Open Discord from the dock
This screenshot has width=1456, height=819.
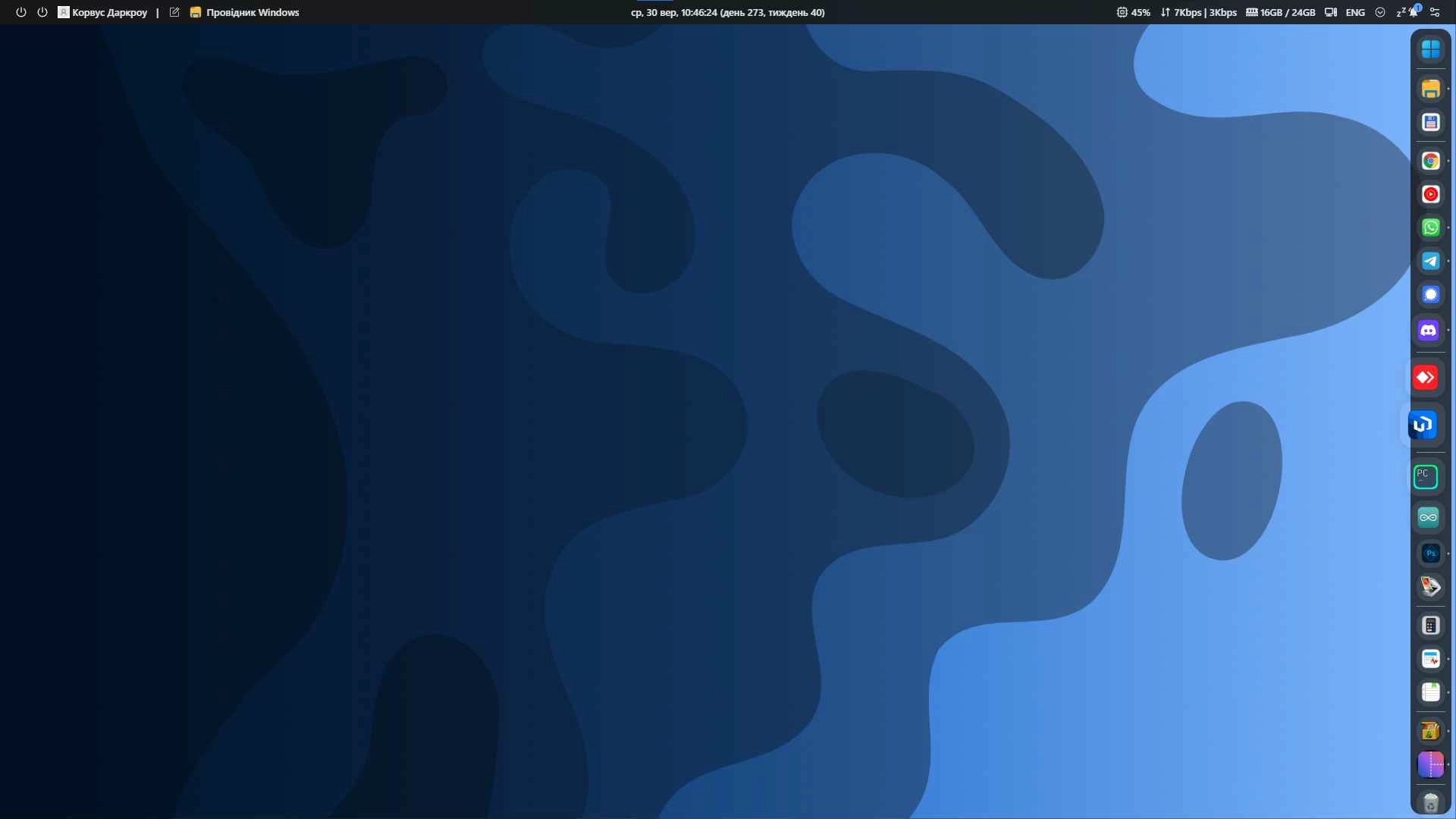click(x=1429, y=331)
